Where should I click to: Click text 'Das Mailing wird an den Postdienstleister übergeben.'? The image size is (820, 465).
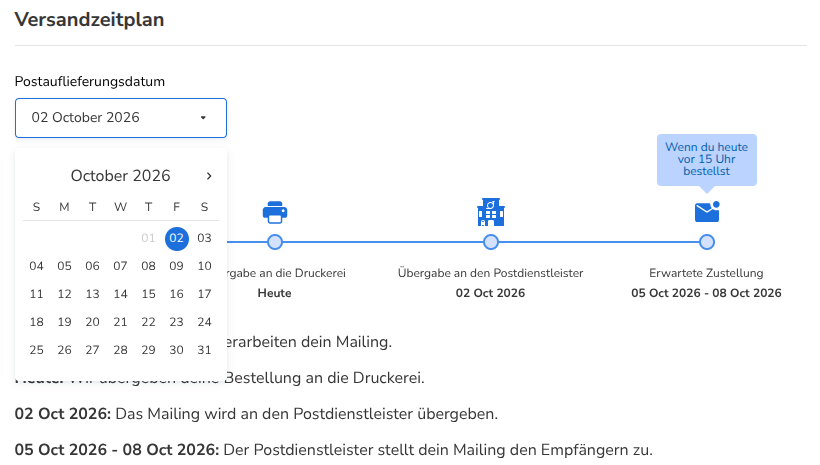tap(306, 414)
